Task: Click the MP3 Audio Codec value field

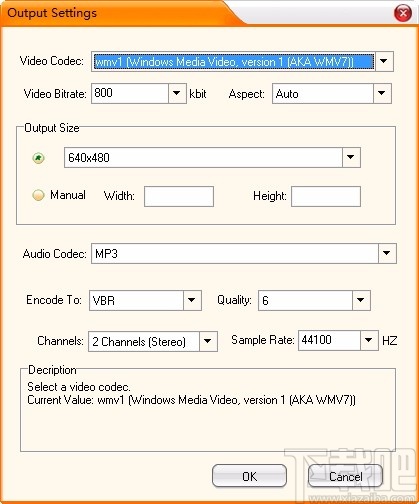Action: point(235,253)
